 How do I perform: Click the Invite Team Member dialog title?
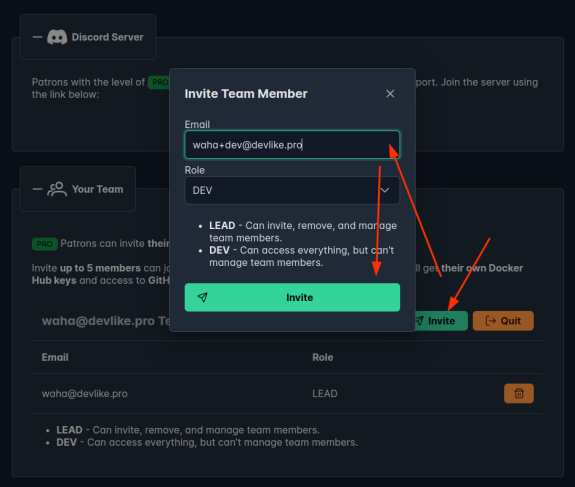(246, 94)
